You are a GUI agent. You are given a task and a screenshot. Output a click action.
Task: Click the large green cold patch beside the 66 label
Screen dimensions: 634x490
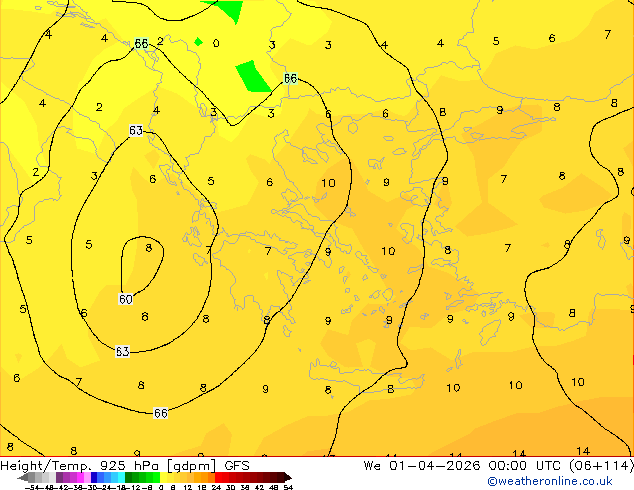tap(253, 76)
